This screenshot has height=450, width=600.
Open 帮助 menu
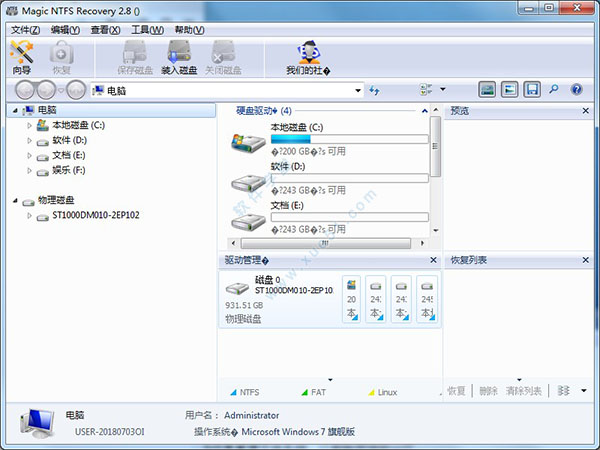[189, 30]
